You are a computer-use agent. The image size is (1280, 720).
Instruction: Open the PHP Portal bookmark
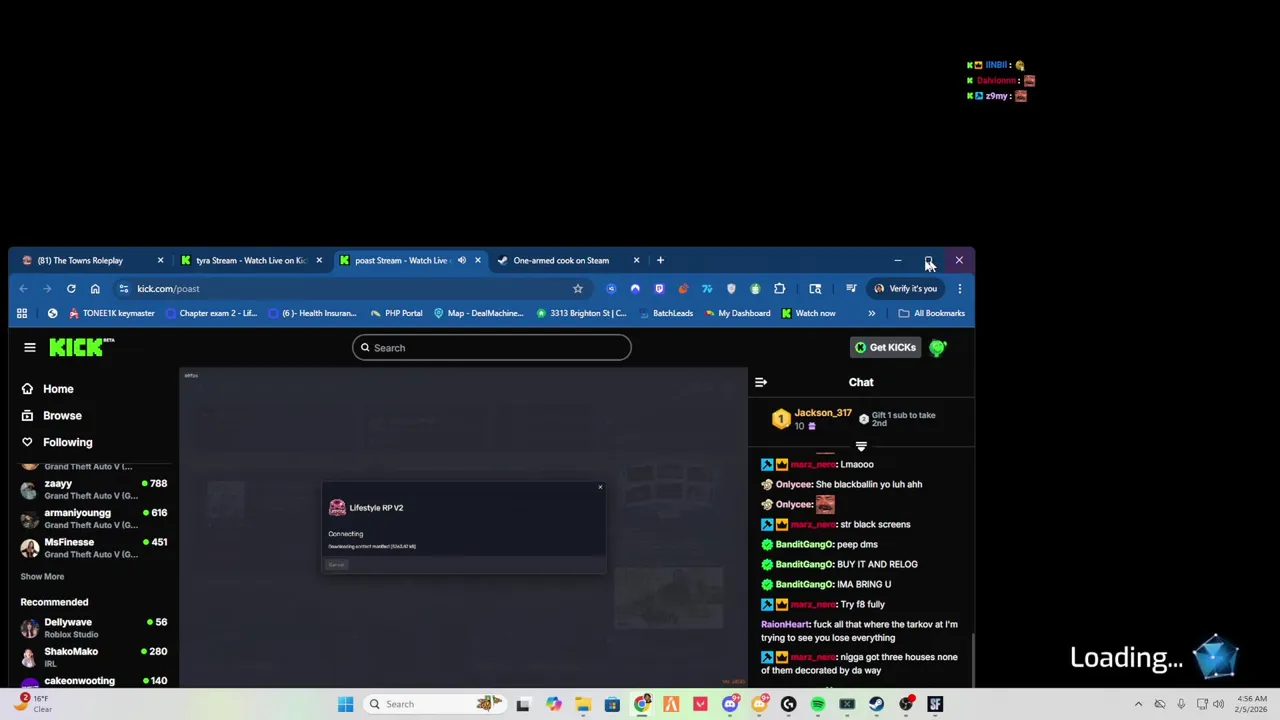[x=396, y=313]
